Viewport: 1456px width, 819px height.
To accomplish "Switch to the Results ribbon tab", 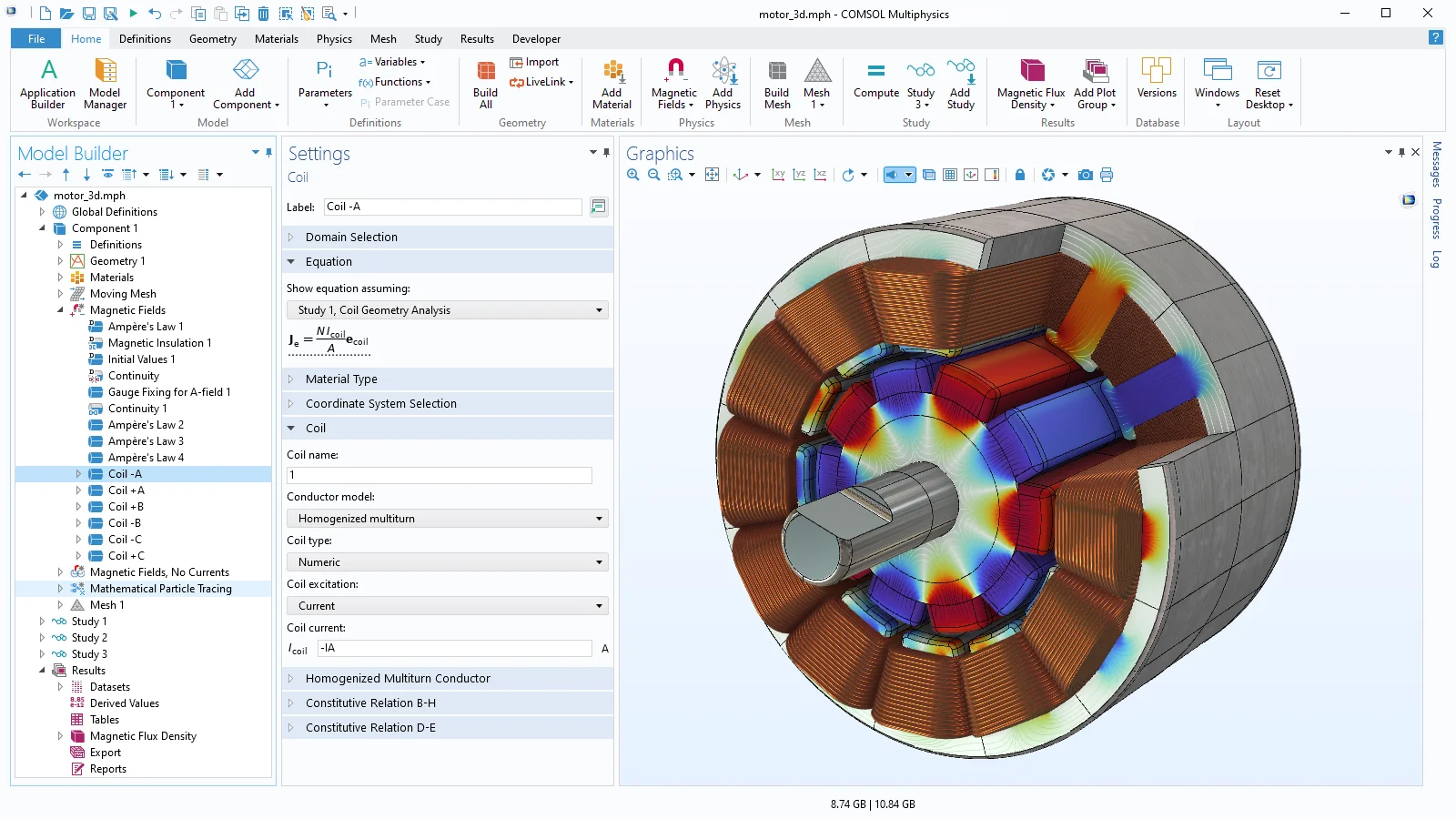I will click(477, 39).
